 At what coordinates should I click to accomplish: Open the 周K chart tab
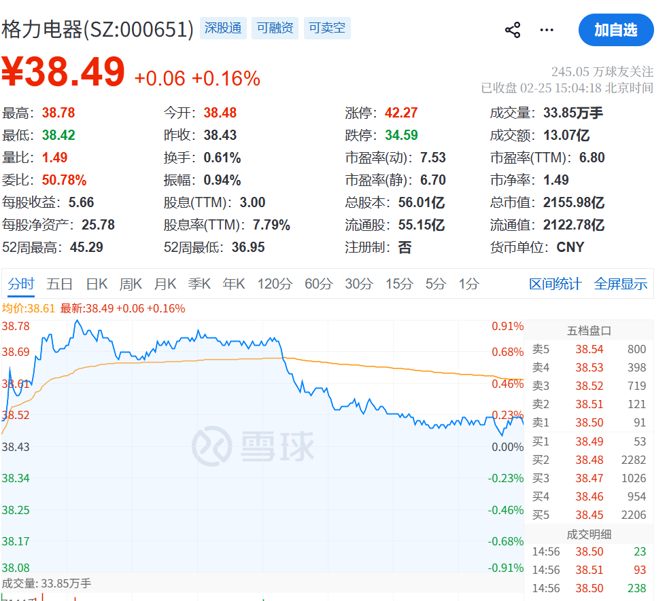tap(131, 284)
